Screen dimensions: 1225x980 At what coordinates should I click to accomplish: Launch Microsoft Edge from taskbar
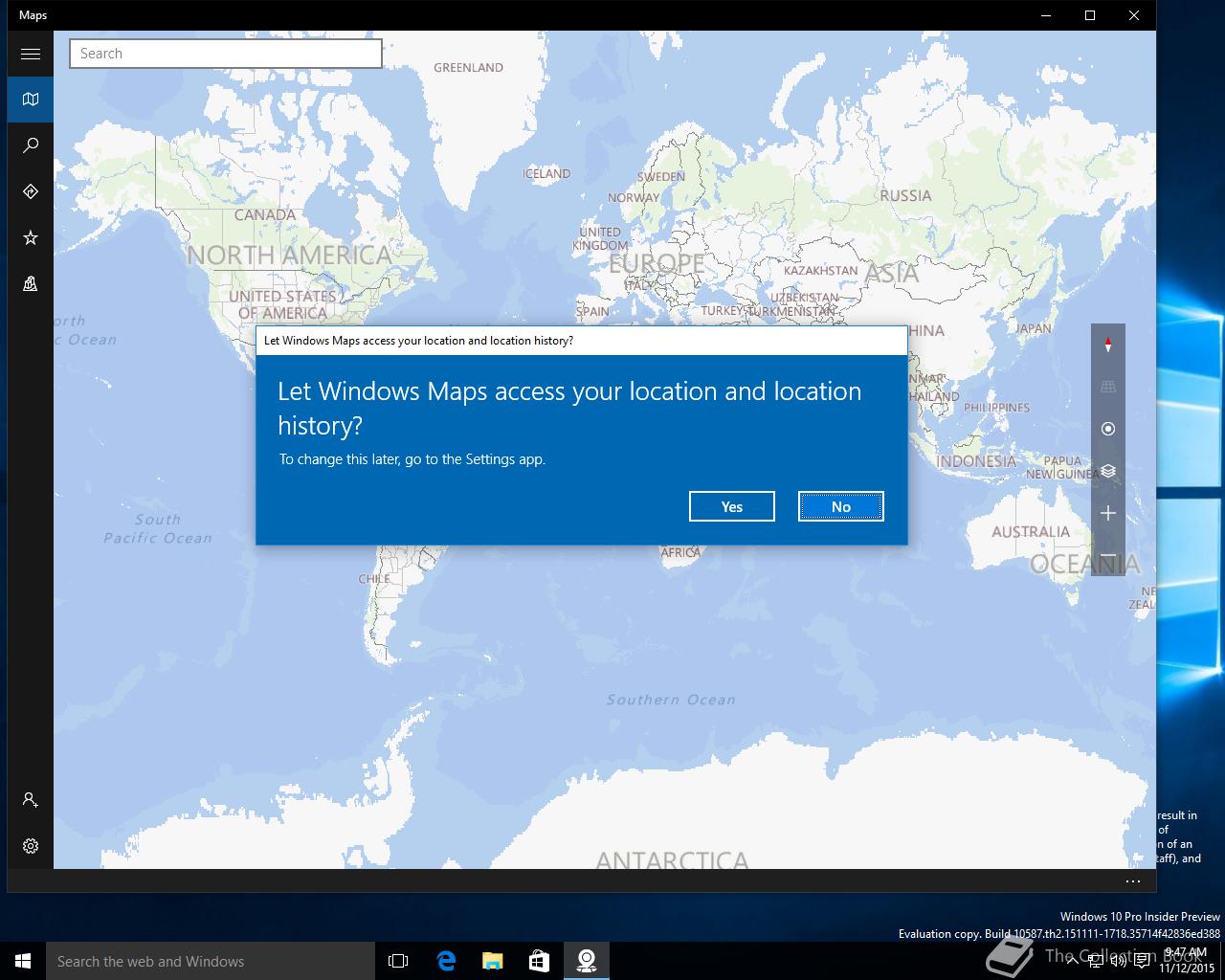pos(446,961)
